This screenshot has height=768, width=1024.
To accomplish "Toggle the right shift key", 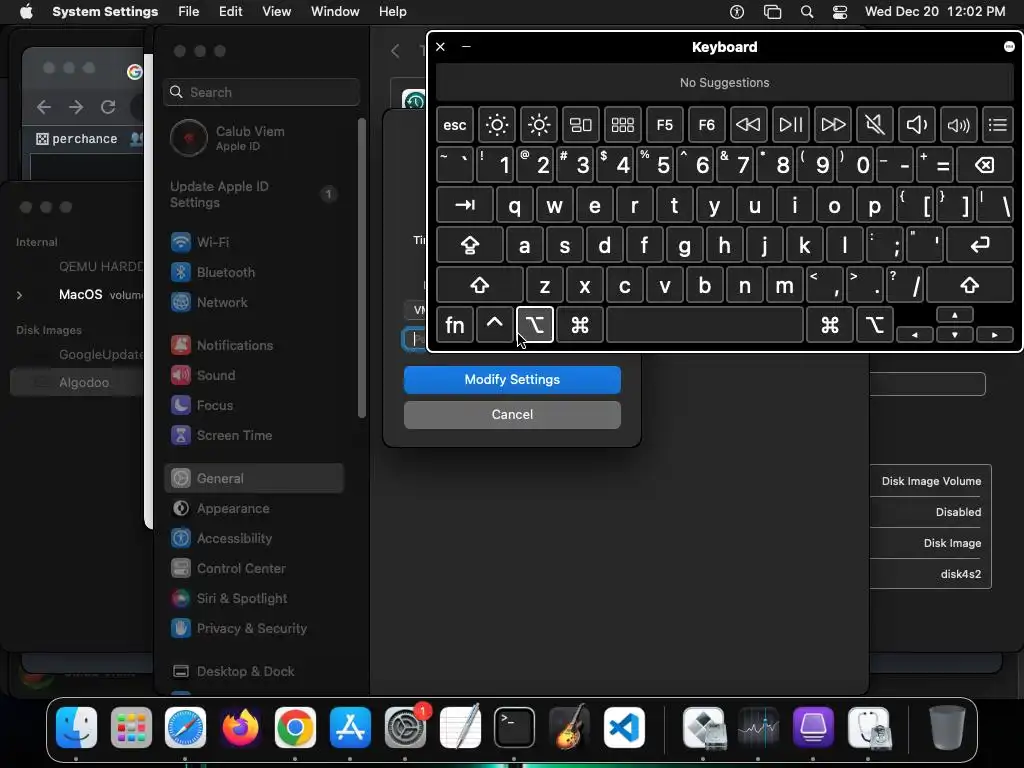I will [970, 285].
